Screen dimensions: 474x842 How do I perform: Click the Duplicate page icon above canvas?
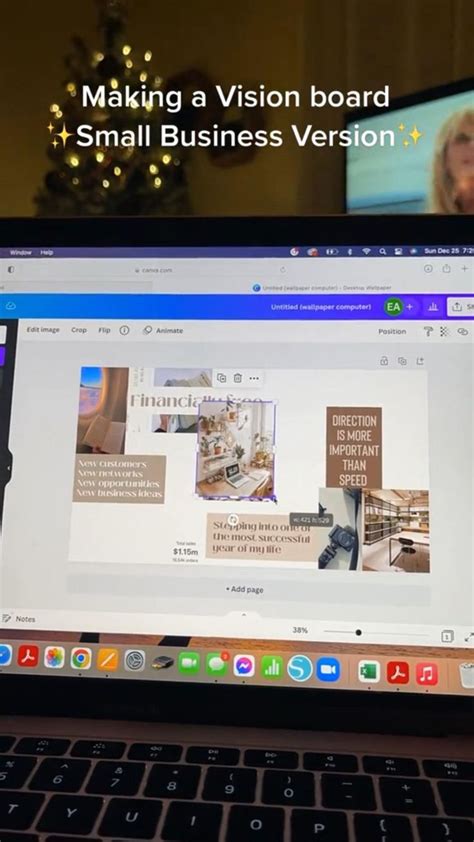point(402,361)
